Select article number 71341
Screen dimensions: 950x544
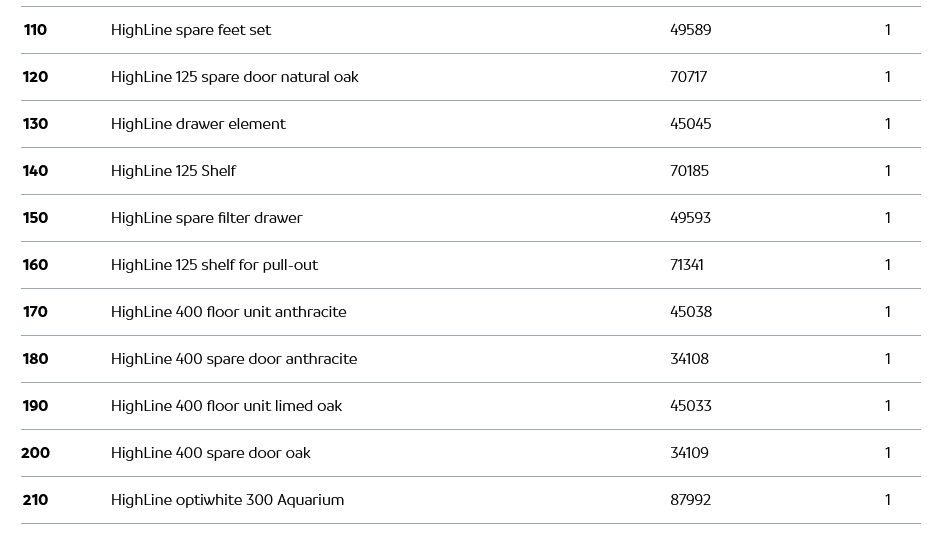(x=686, y=265)
